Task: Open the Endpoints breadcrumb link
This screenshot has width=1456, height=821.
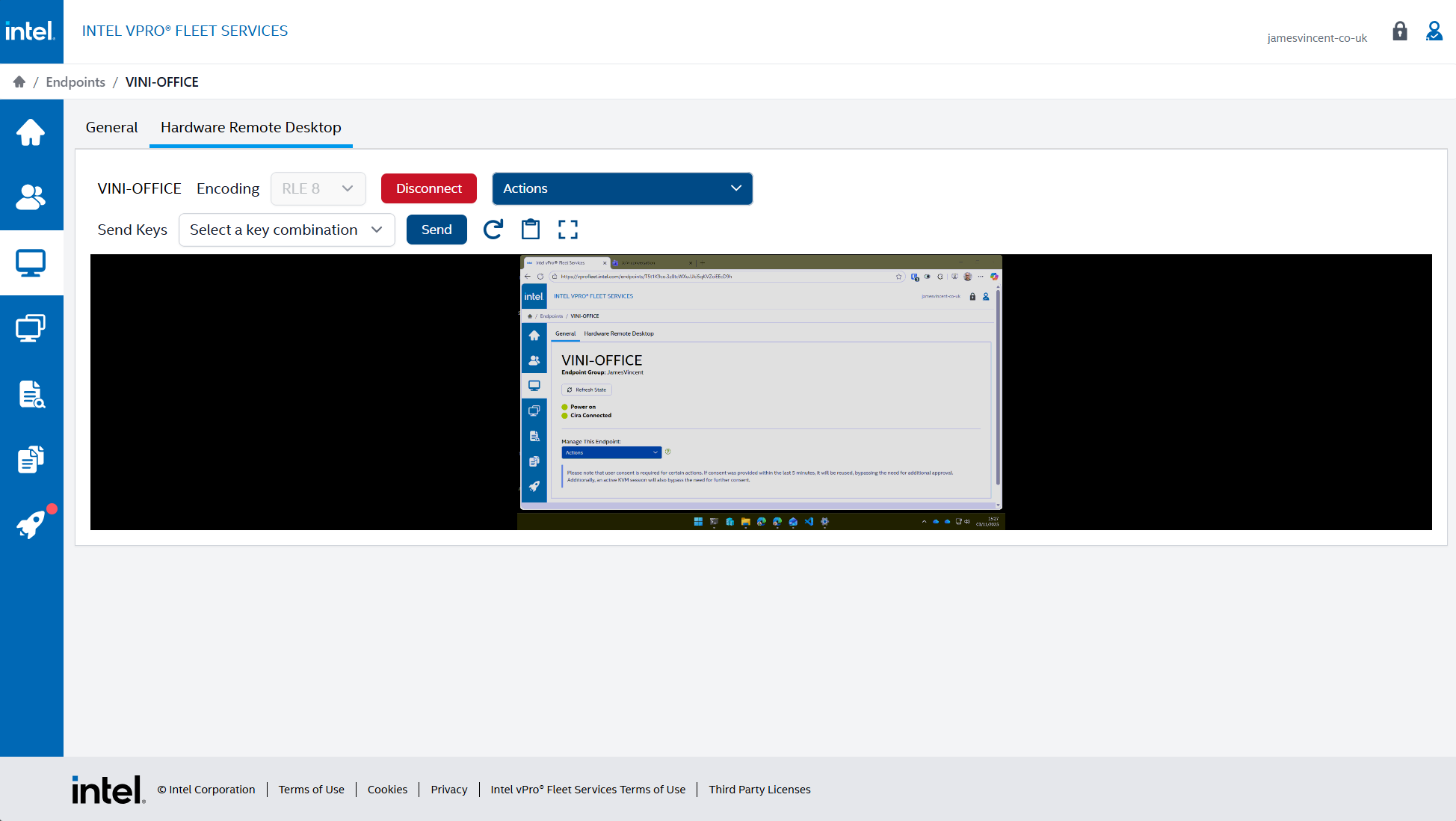Action: tap(75, 82)
